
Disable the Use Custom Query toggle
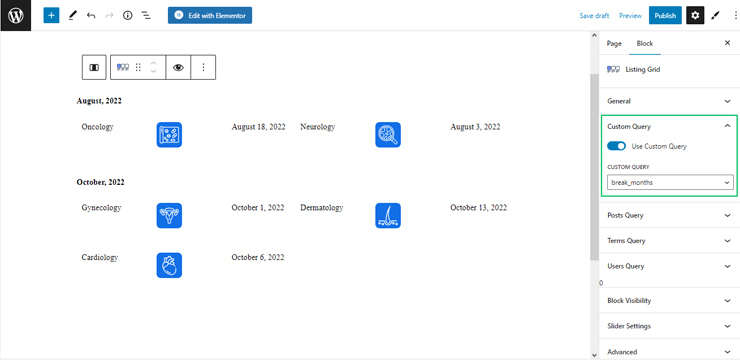point(616,146)
